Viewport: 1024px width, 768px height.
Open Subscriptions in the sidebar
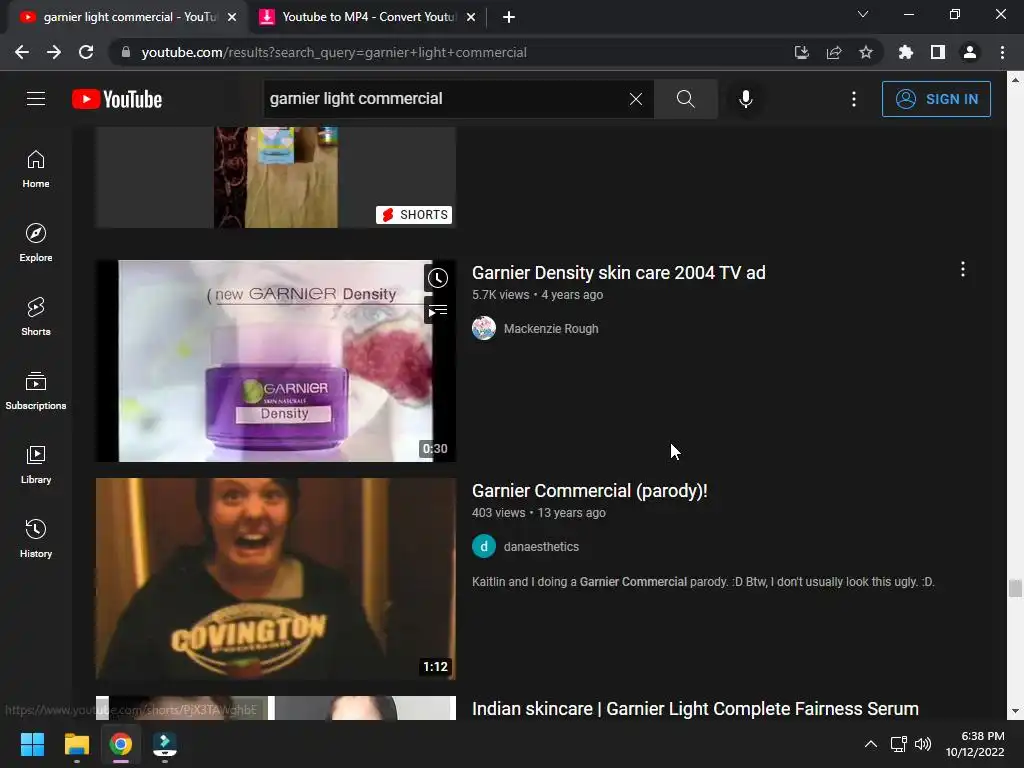[x=36, y=391]
